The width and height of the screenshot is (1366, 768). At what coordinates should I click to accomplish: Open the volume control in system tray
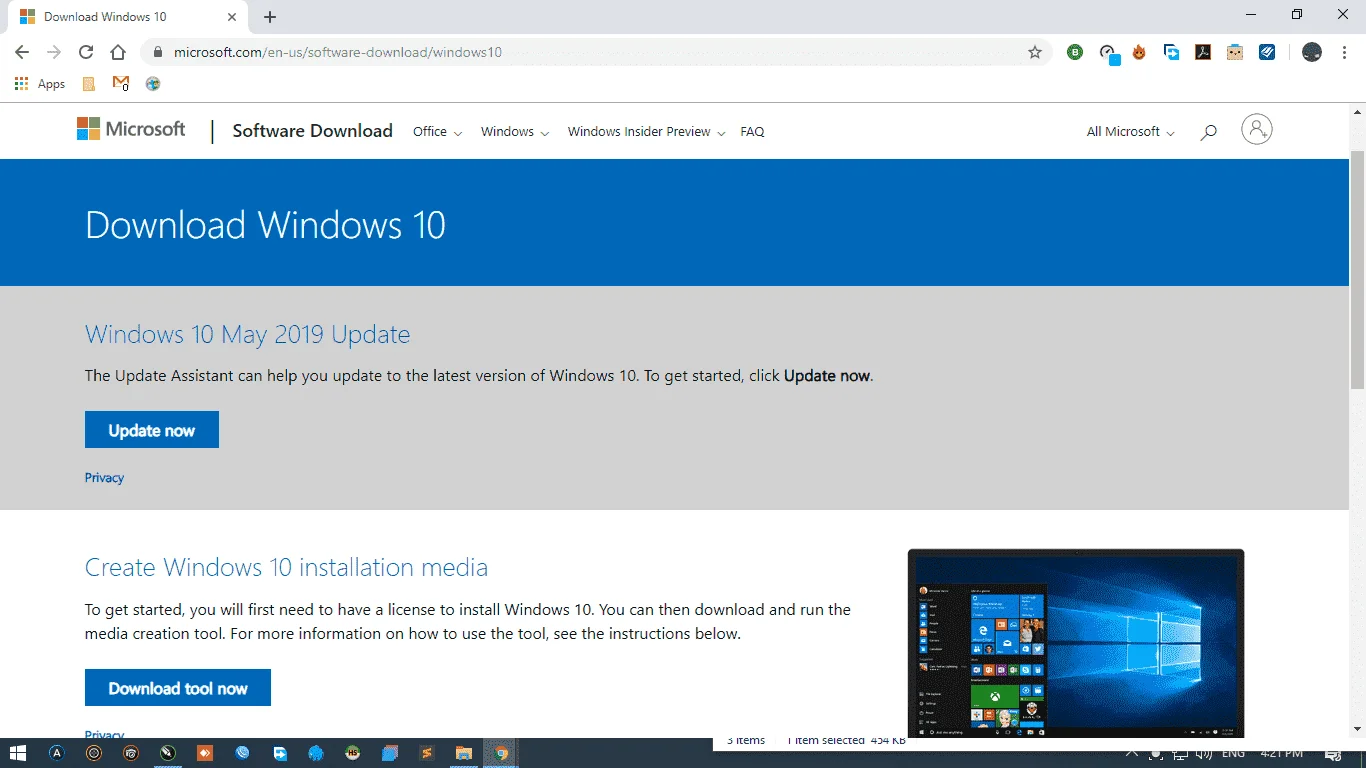click(x=1204, y=754)
